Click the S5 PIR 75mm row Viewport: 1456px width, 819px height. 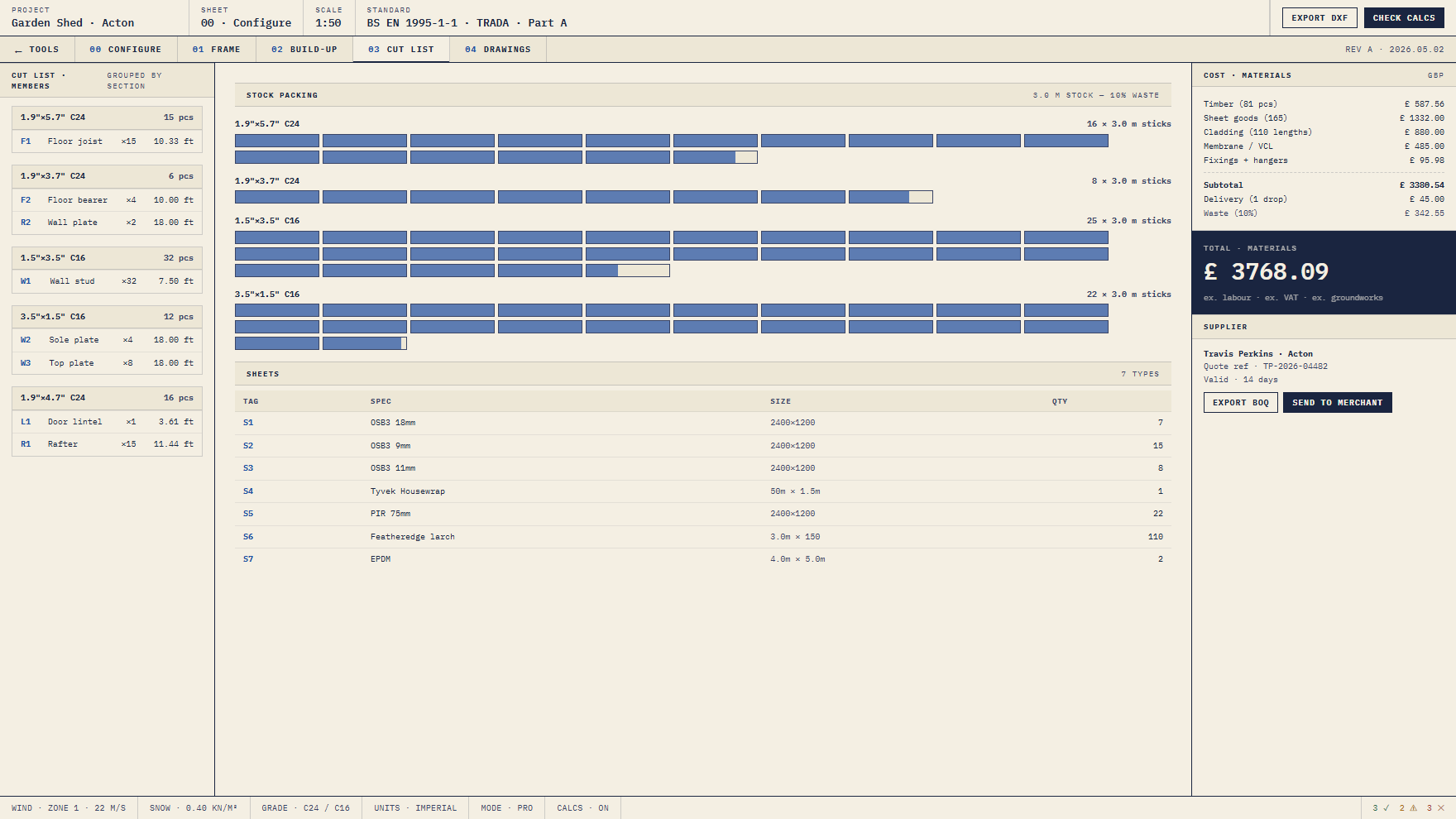point(703,514)
